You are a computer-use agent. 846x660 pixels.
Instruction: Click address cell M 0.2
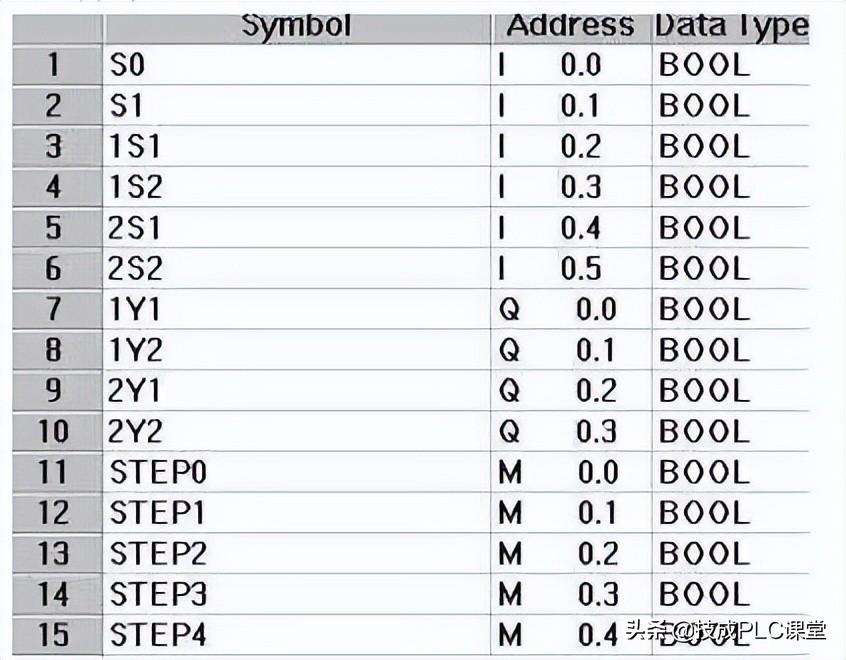click(570, 554)
